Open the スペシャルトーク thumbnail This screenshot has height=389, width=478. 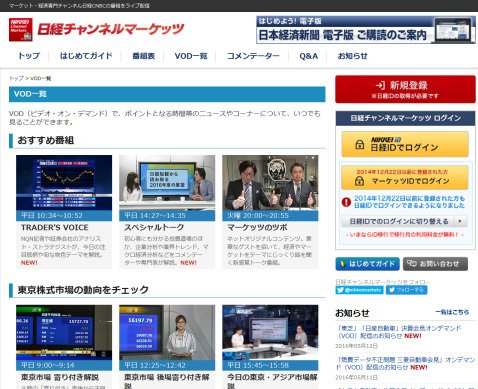[167, 183]
